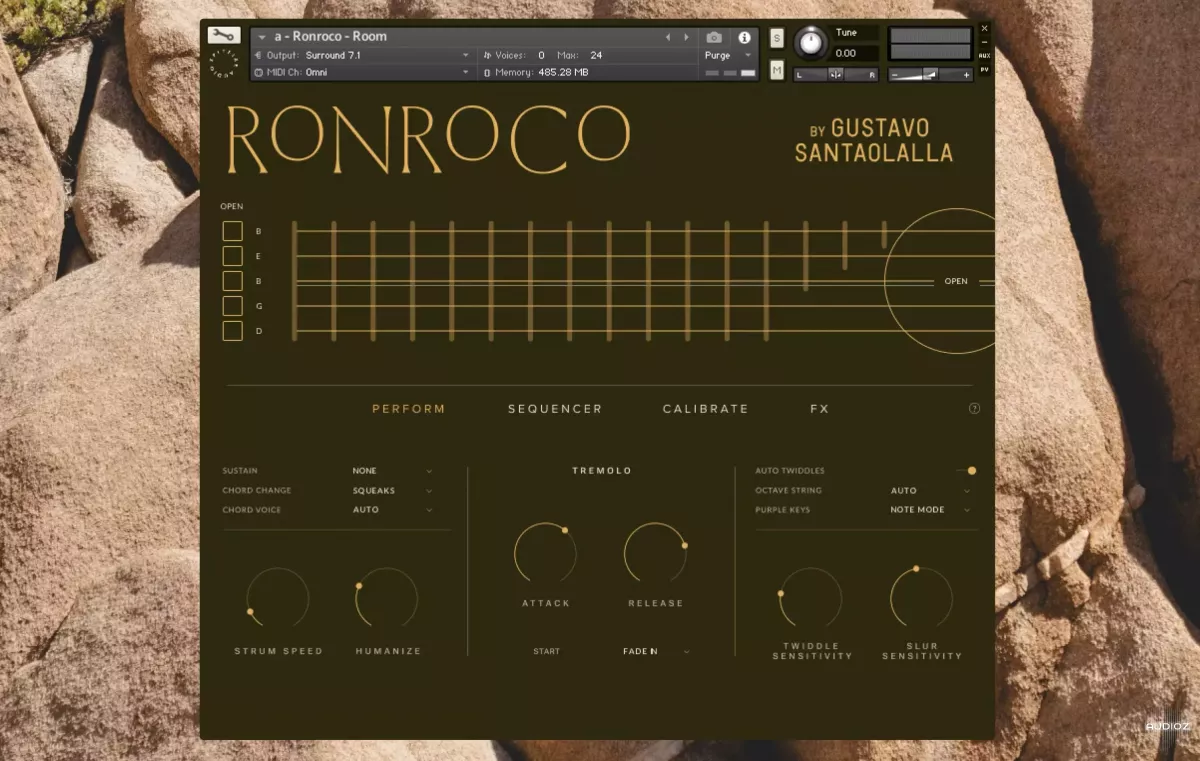Screen dimensions: 1200x761
Task: Check the open box for E string
Action: click(x=232, y=256)
